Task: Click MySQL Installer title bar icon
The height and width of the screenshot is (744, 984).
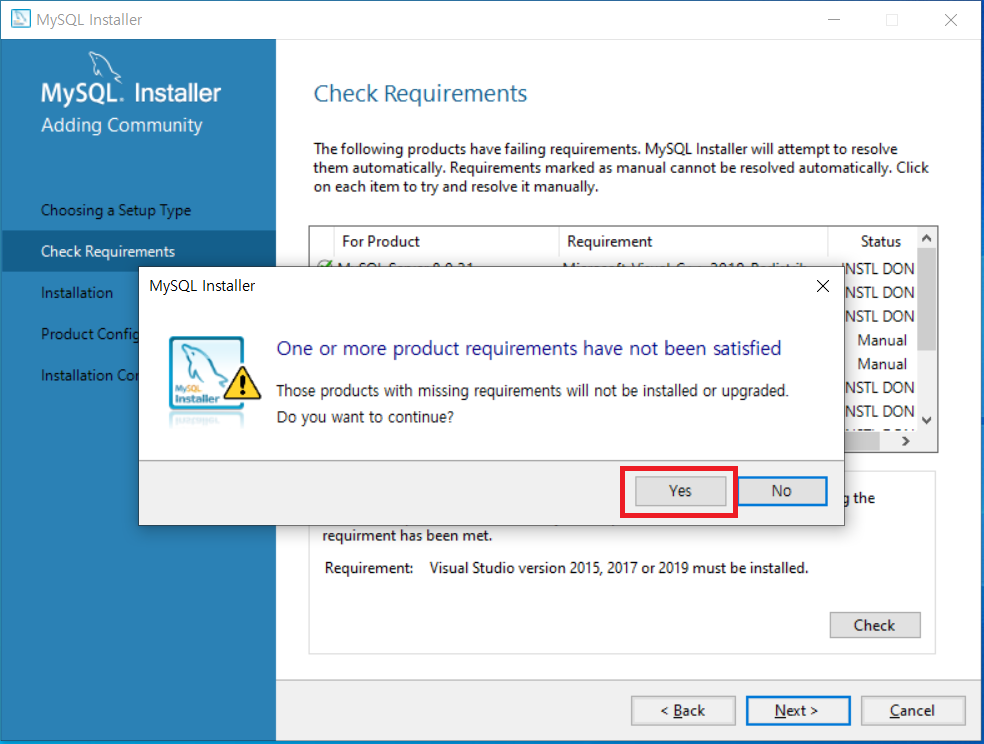Action: (20, 19)
